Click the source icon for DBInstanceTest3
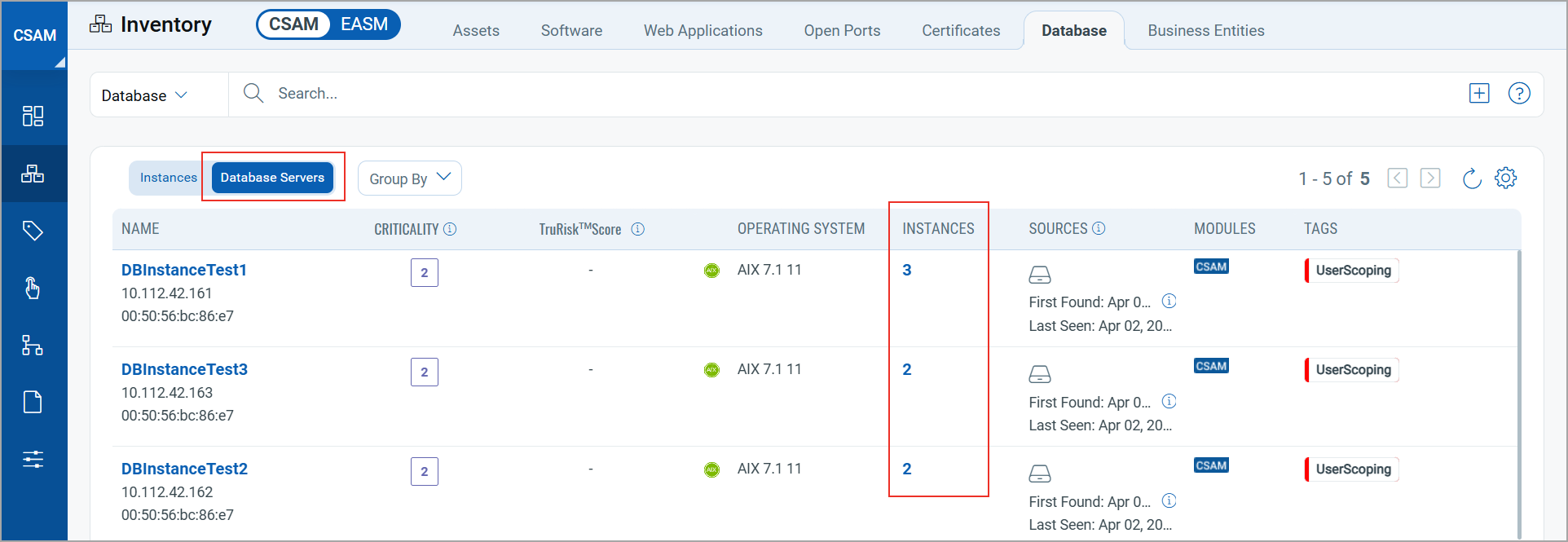1568x542 pixels. 1040,374
